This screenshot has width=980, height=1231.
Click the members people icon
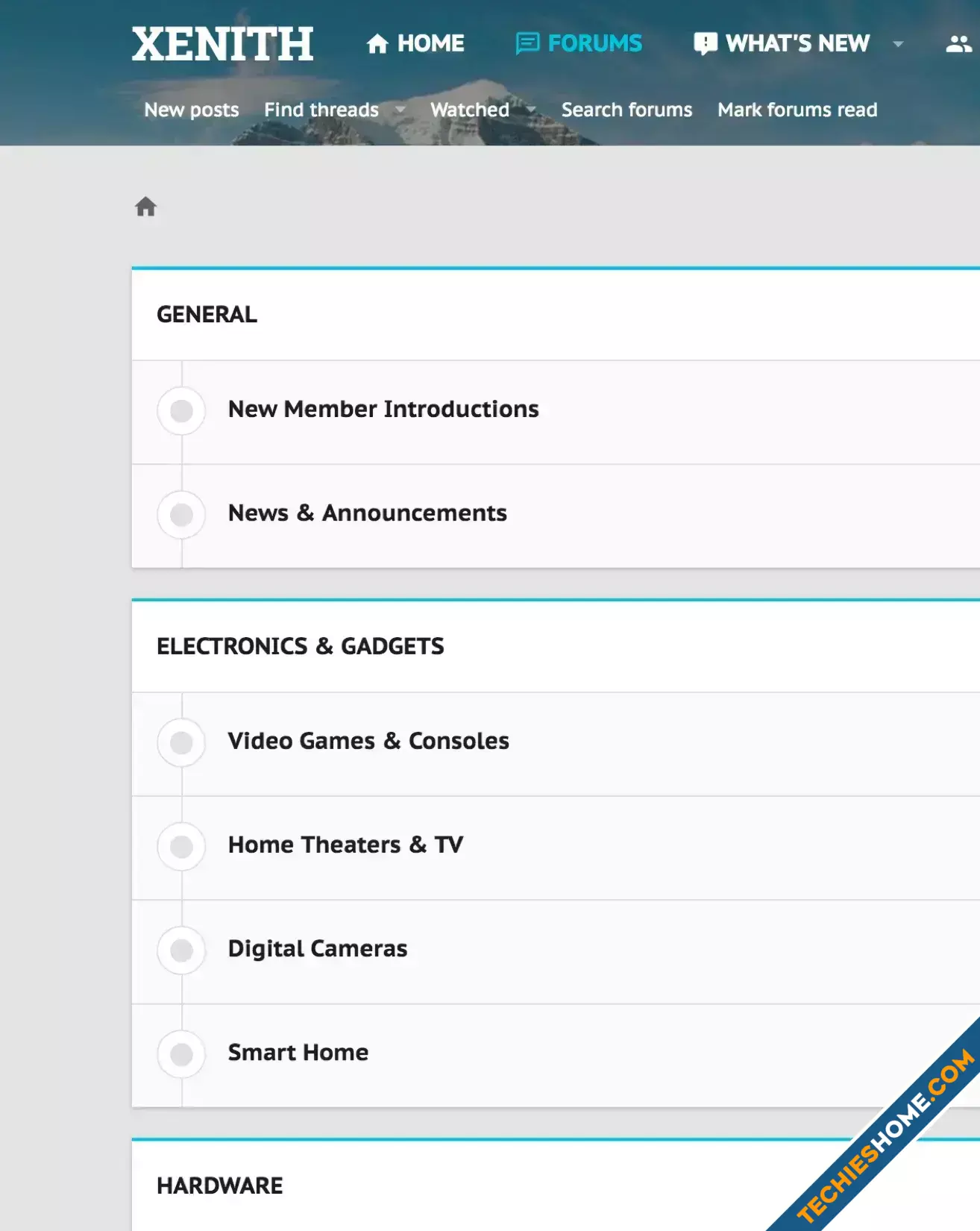coord(958,44)
